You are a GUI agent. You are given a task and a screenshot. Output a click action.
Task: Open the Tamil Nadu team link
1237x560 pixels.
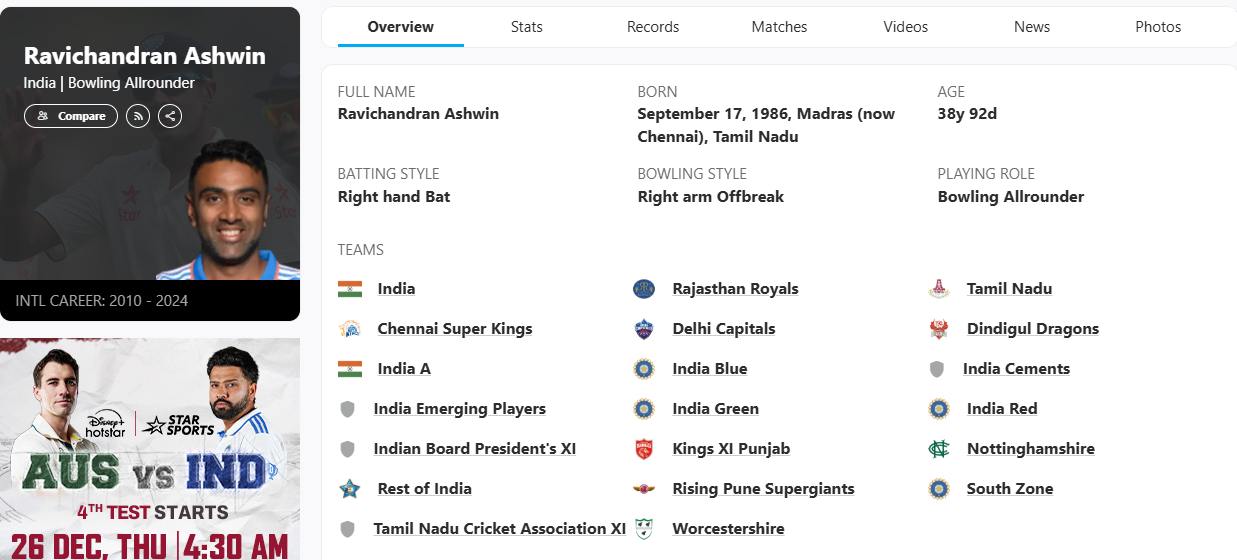click(1009, 289)
